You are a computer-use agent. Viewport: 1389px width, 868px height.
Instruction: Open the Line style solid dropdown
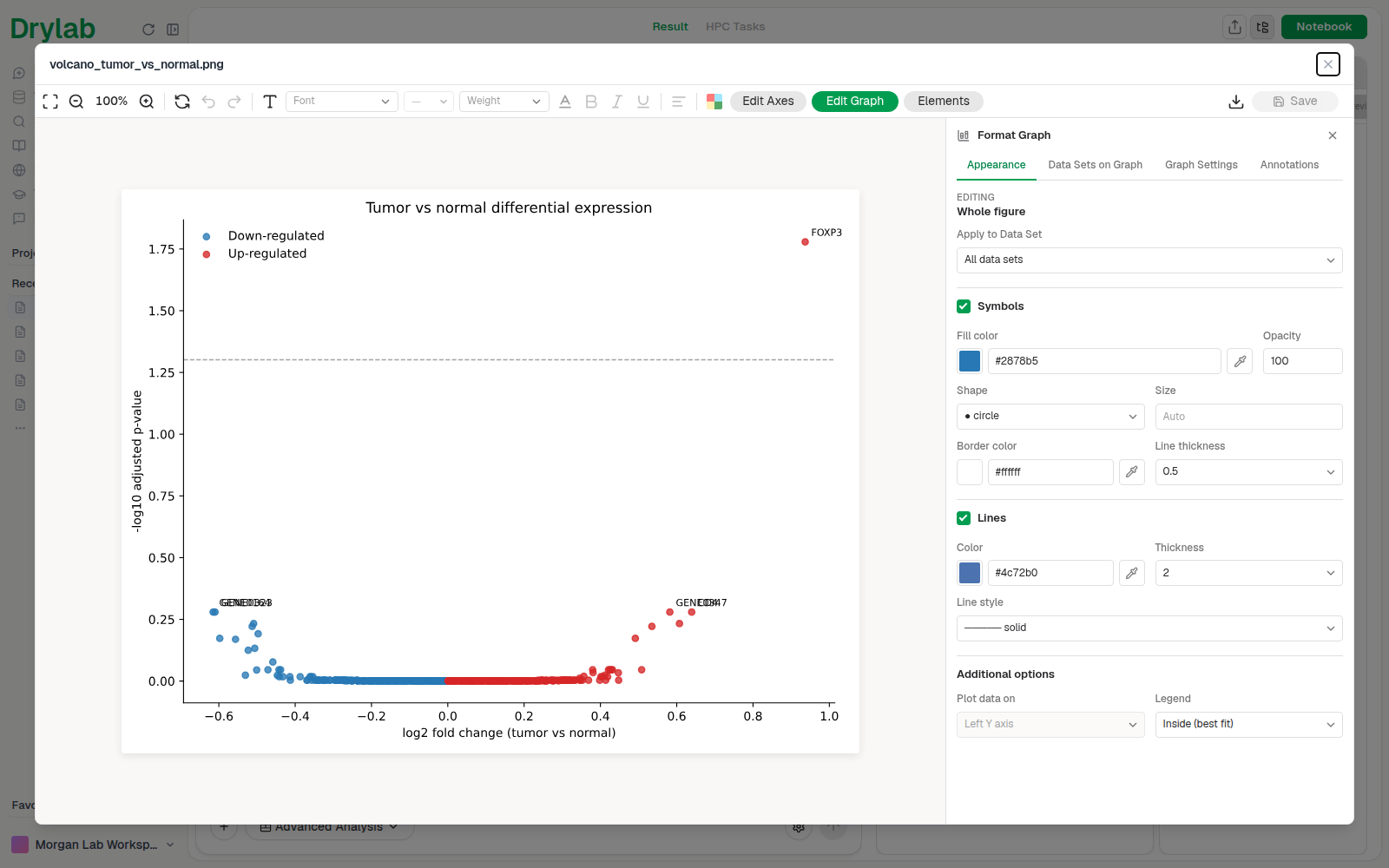tap(1149, 628)
